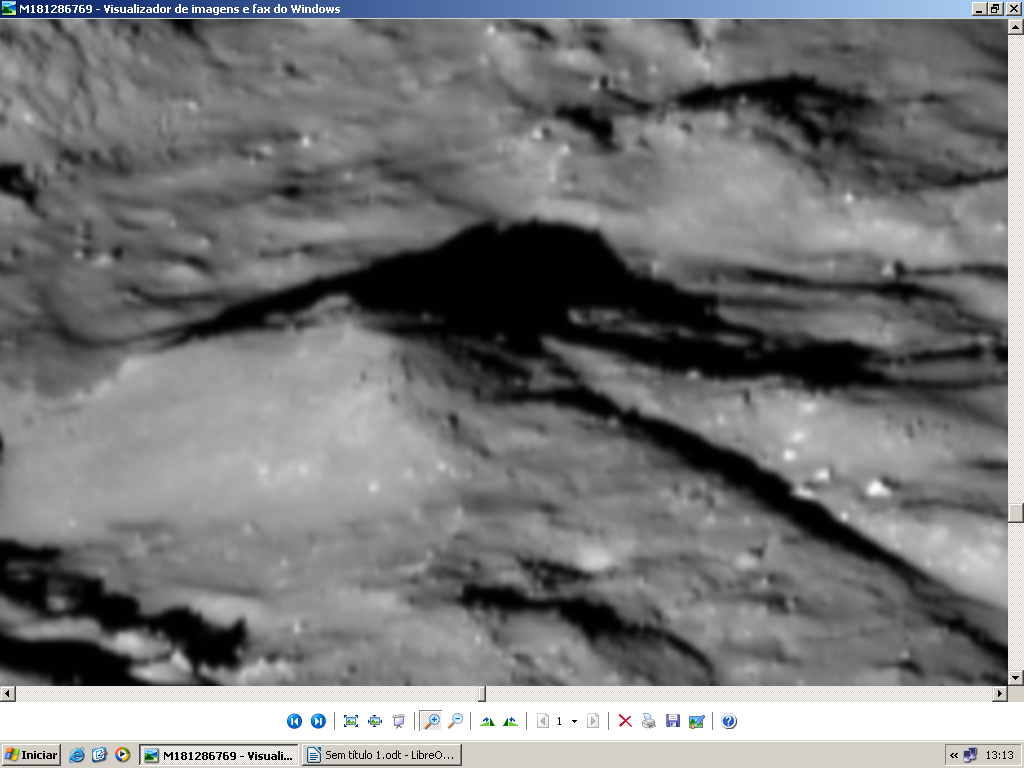1024x768 pixels.
Task: Rotate image clockwise
Action: [487, 721]
